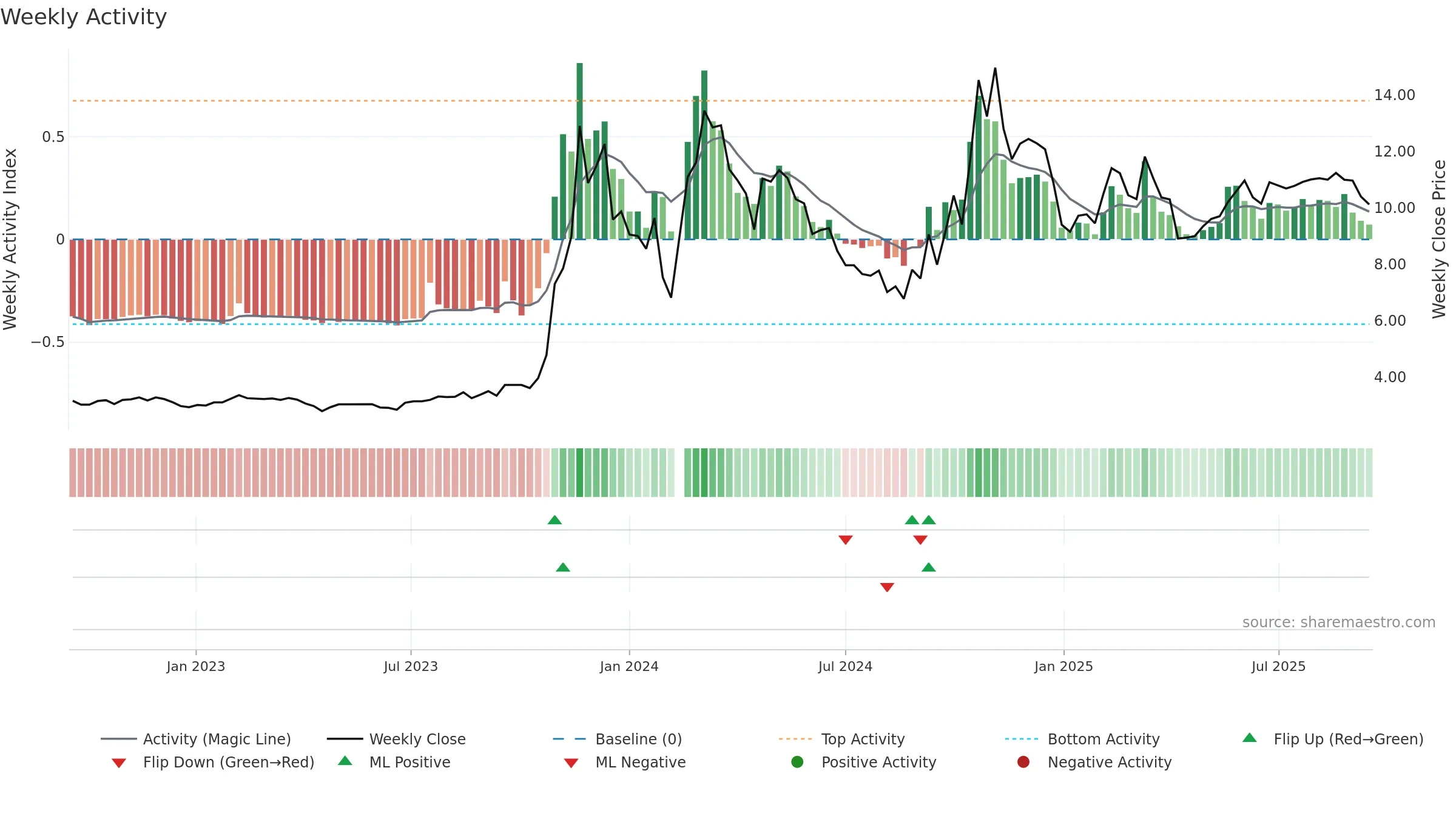Click the Negative Activity legend label
Screen dimensions: 1456x819
(1110, 762)
